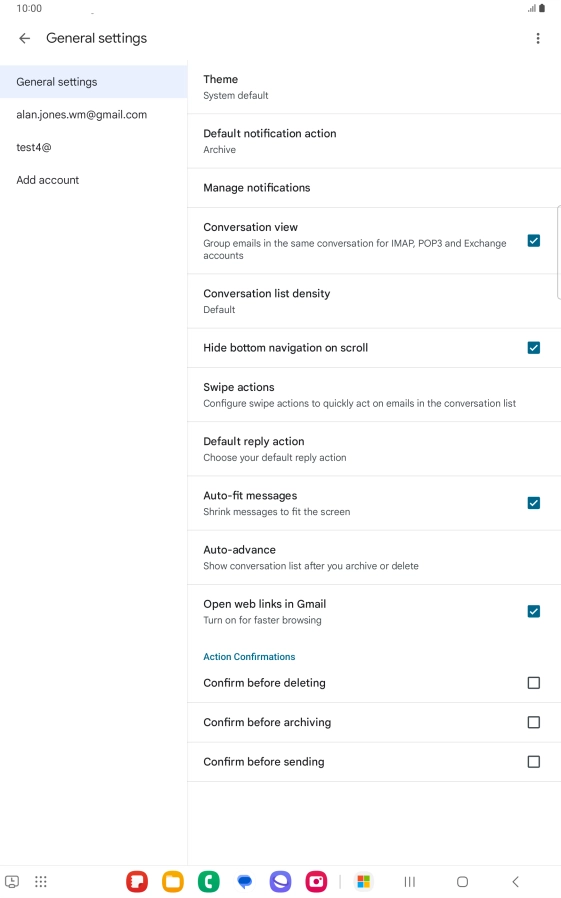Tap the recent apps navigation button
The height and width of the screenshot is (898, 561).
coord(409,881)
